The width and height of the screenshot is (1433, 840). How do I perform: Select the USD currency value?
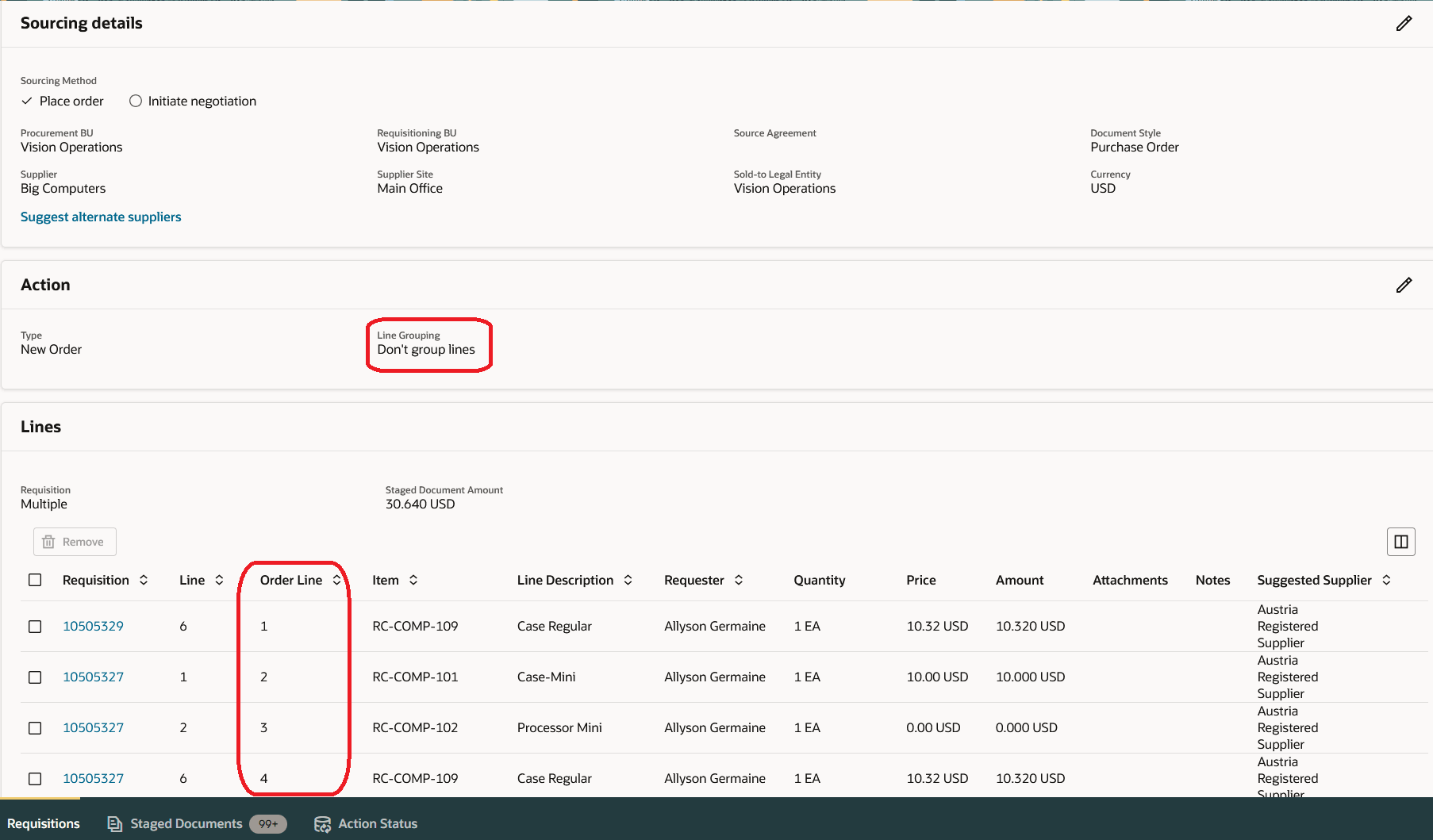coord(1103,188)
